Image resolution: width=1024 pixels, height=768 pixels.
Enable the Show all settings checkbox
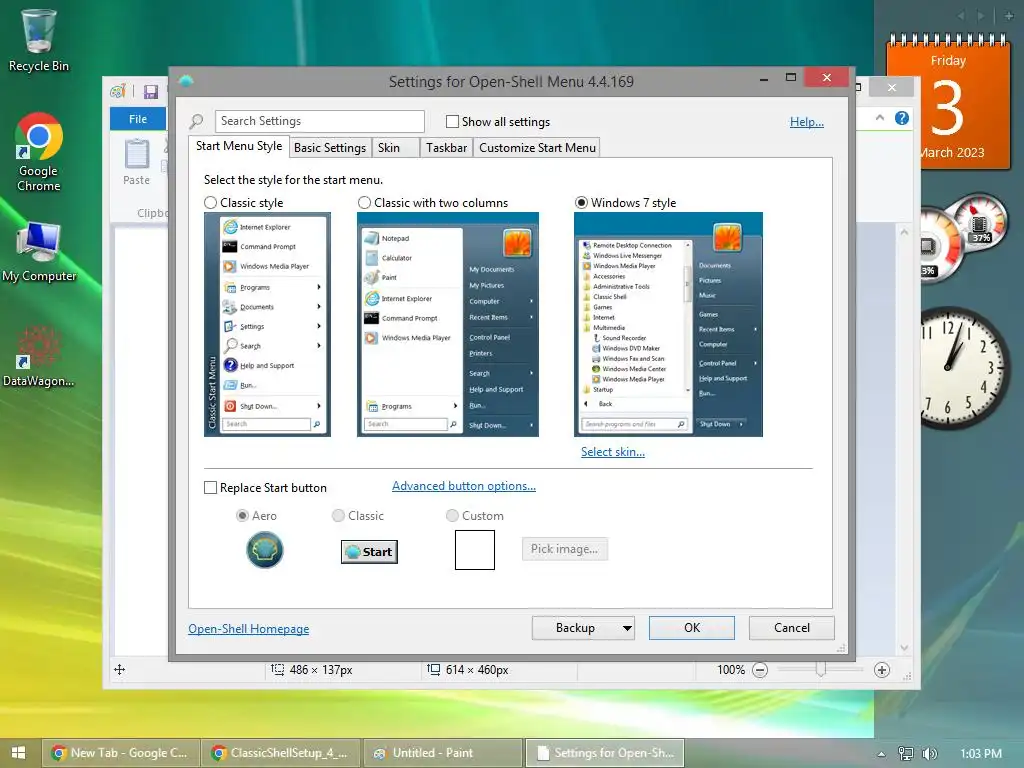(452, 121)
